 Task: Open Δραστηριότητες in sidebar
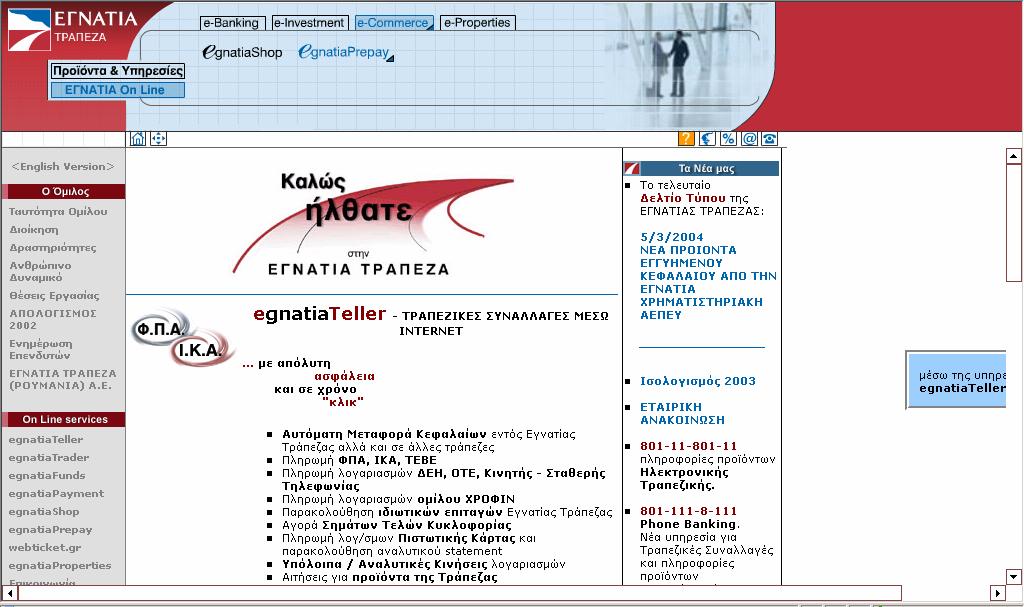pyautogui.click(x=53, y=248)
